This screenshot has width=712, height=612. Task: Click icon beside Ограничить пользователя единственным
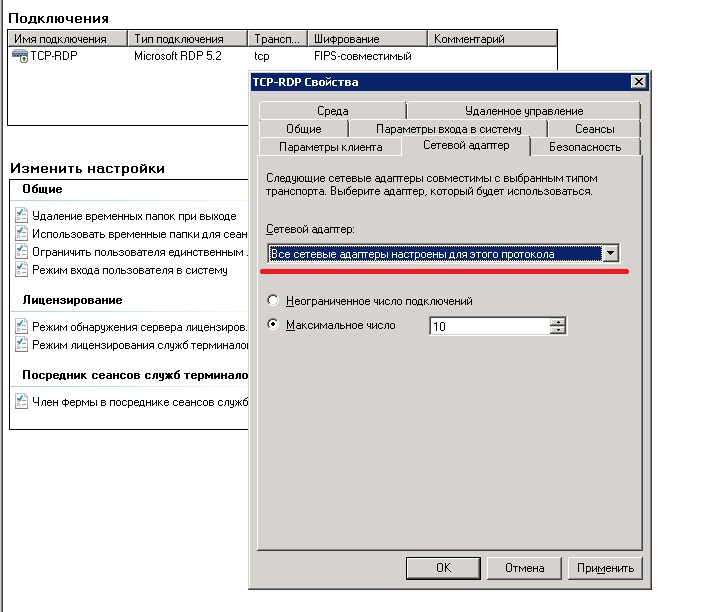21,251
